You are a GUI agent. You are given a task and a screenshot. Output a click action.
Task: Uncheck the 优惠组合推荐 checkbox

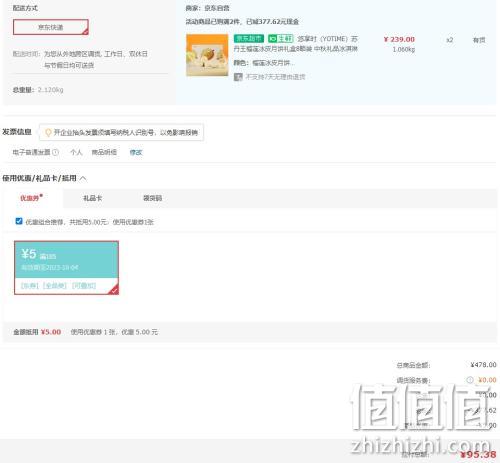pos(19,221)
